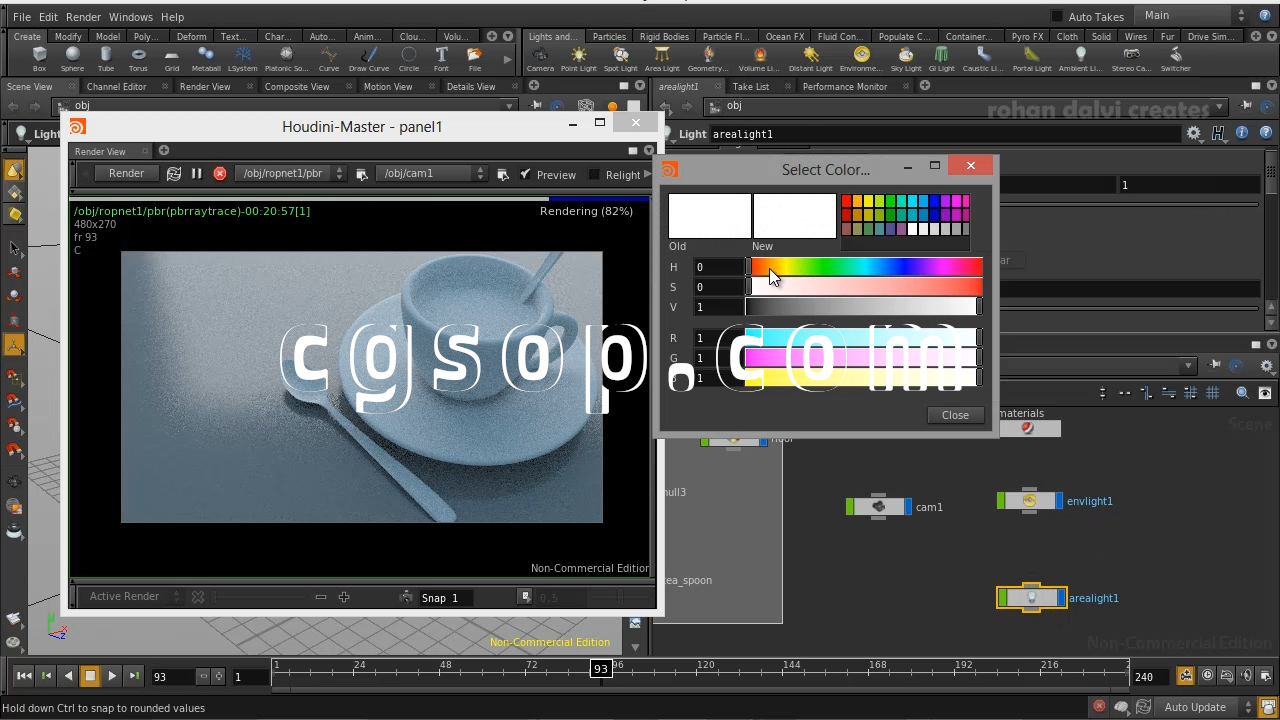Add a Portal Light from the shelf
The image size is (1280, 720).
coord(1032,59)
